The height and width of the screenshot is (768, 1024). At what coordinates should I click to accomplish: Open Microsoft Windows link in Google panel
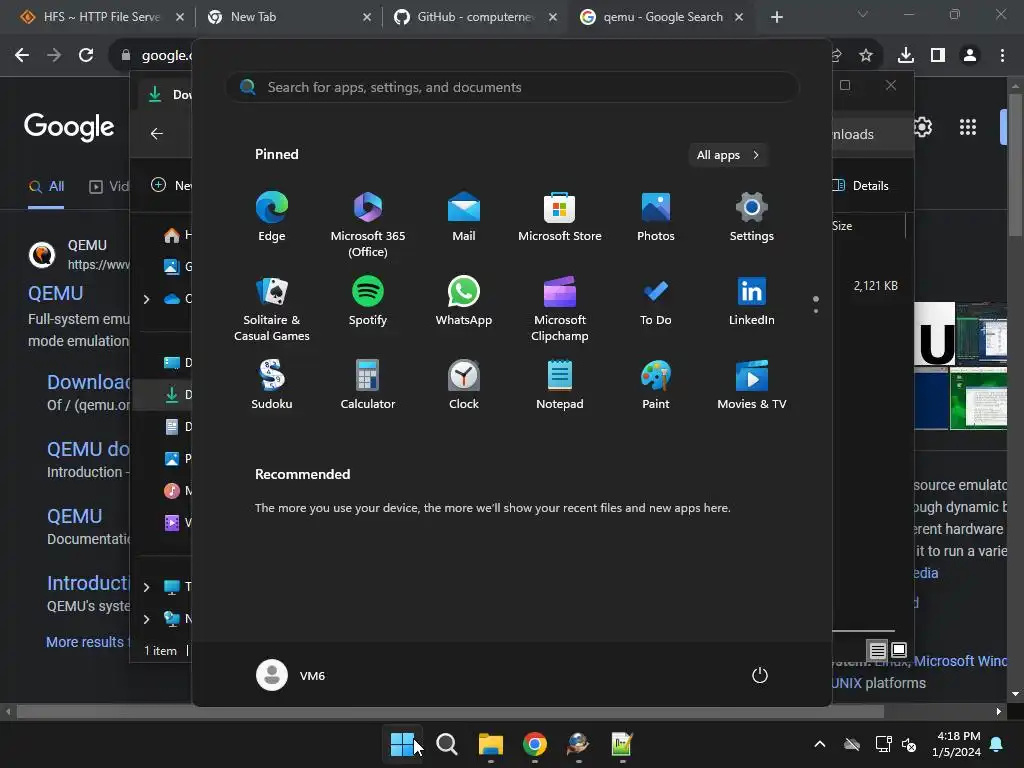click(961, 661)
